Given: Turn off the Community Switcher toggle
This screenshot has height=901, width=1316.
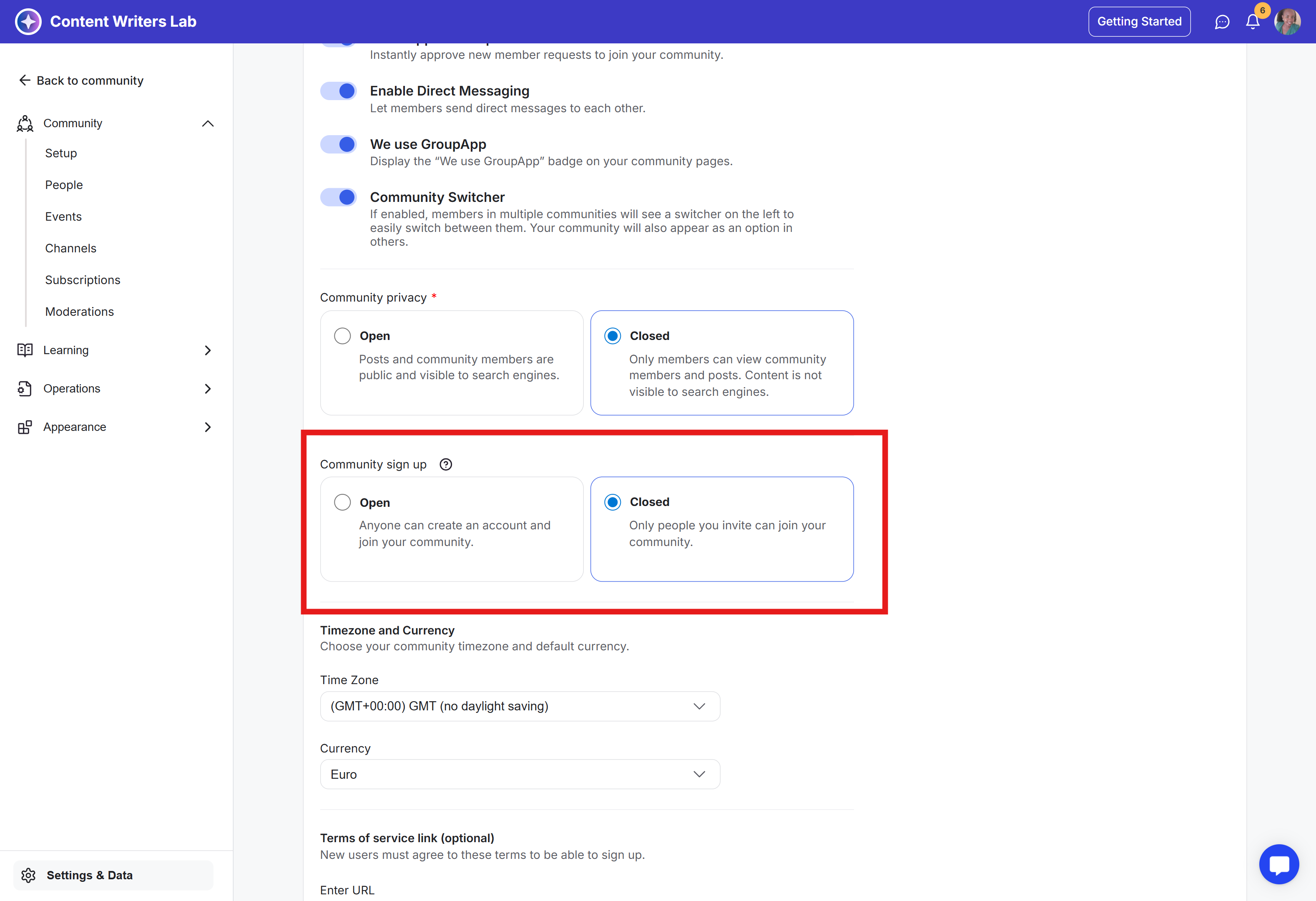Looking at the screenshot, I should [x=339, y=197].
